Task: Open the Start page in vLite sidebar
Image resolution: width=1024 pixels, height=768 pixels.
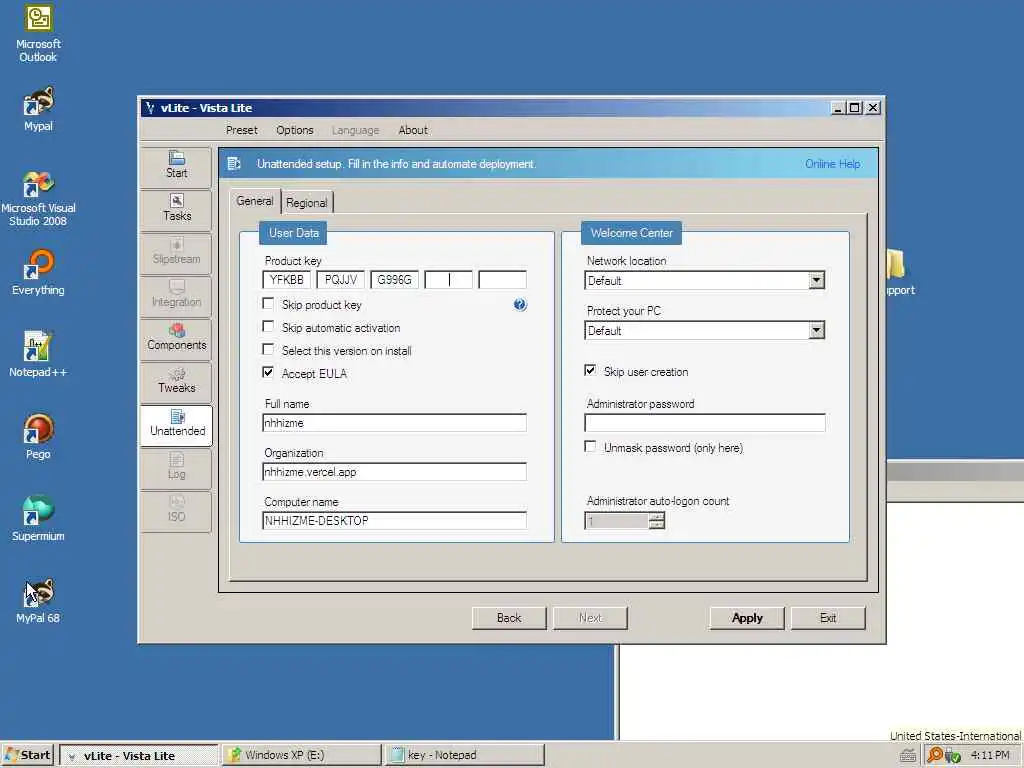Action: point(176,166)
